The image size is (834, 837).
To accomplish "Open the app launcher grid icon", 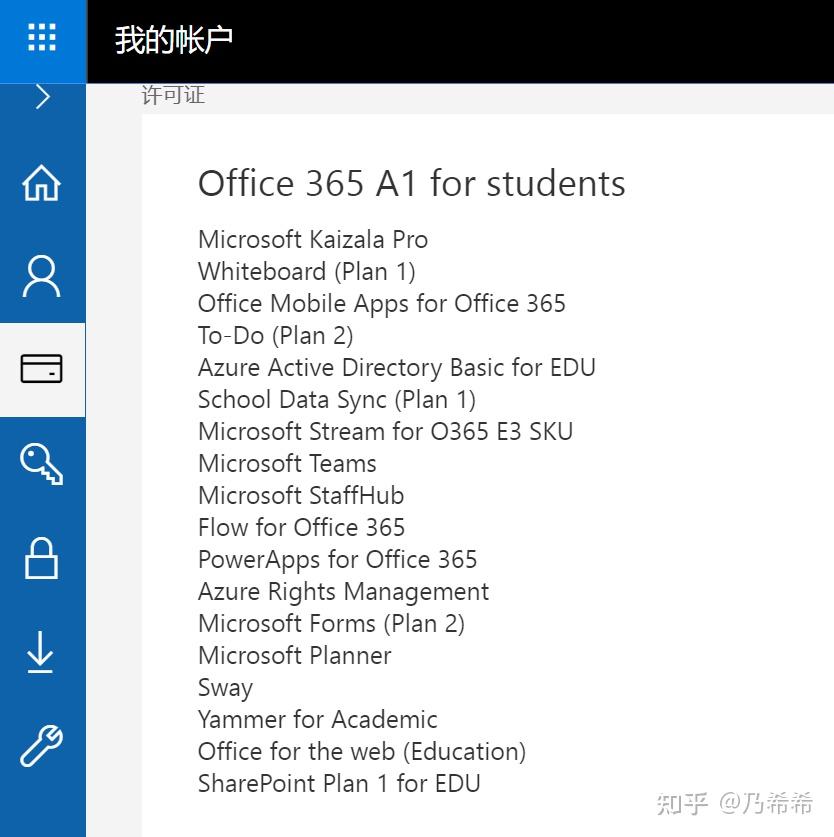I will [41, 37].
